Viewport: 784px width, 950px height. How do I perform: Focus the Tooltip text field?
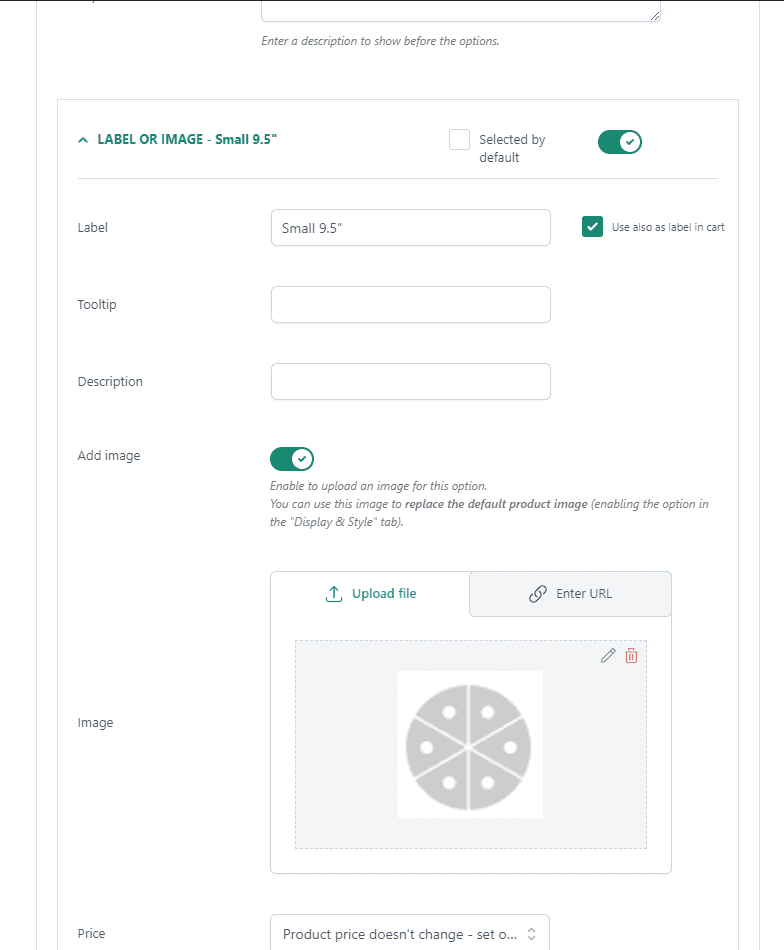[411, 305]
